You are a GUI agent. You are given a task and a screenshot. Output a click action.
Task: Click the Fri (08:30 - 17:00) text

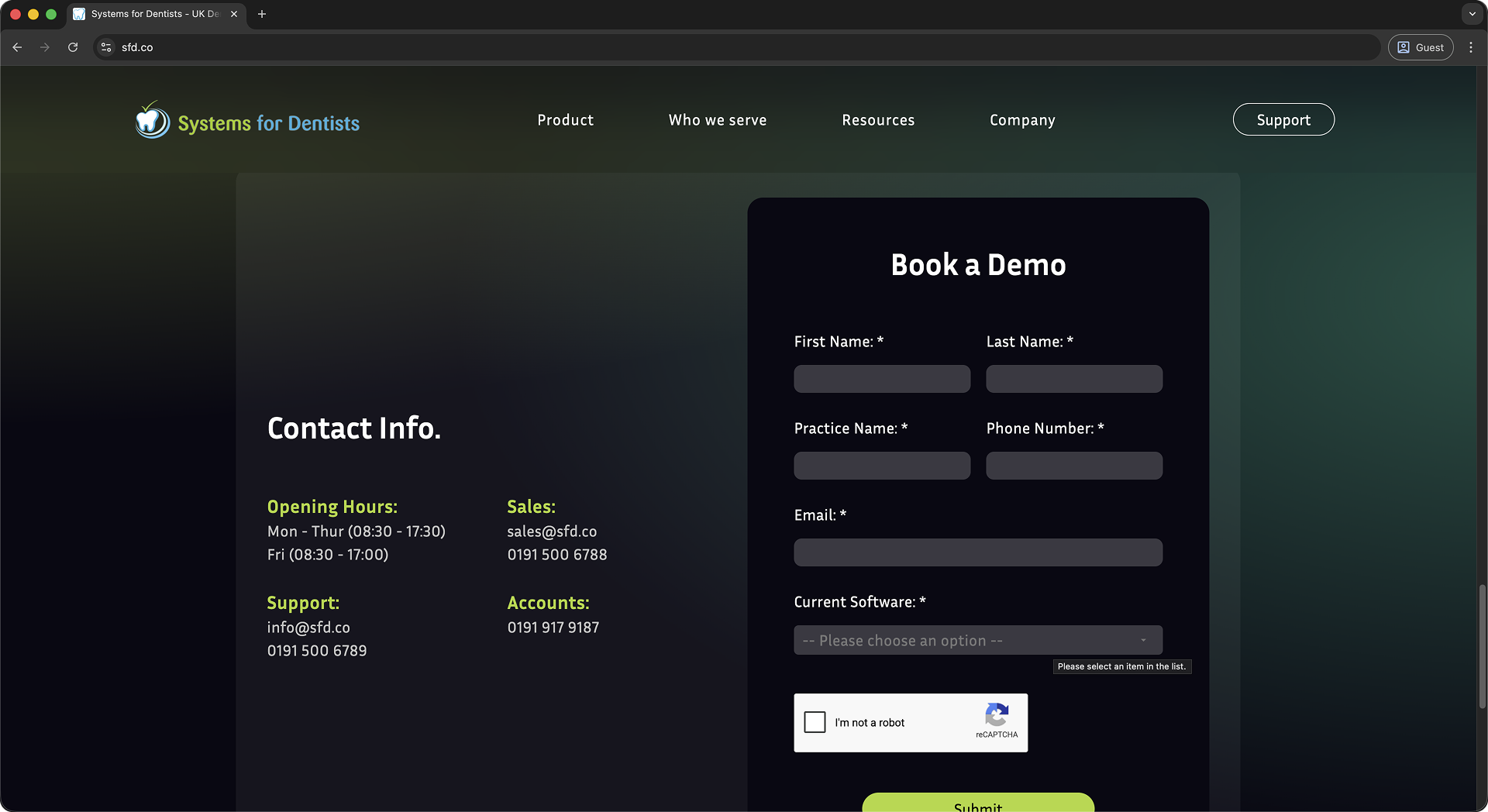pos(328,555)
